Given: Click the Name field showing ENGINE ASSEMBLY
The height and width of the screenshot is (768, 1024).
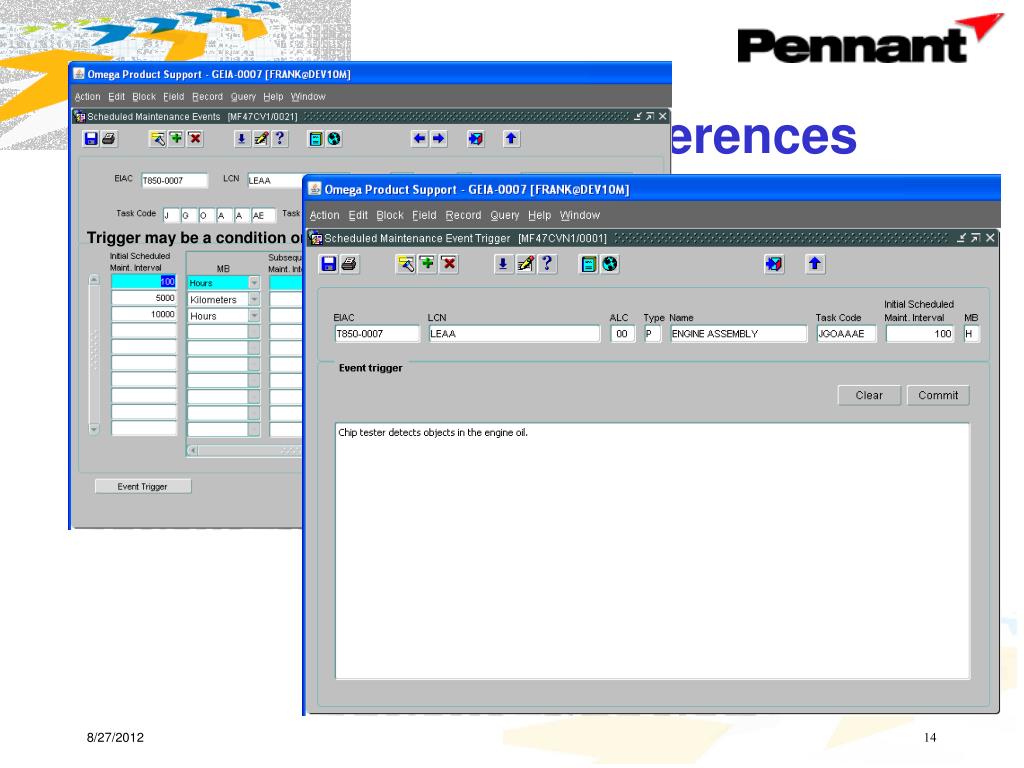Looking at the screenshot, I should coord(738,334).
